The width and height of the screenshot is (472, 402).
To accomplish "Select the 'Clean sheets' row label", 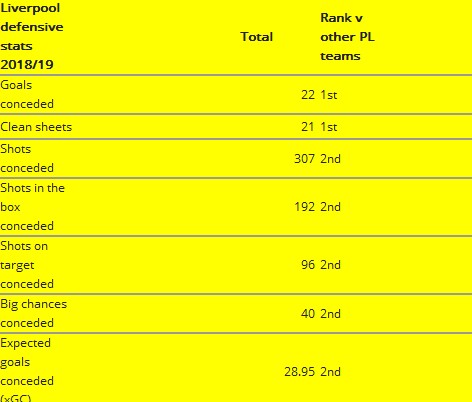I will (x=36, y=127).
